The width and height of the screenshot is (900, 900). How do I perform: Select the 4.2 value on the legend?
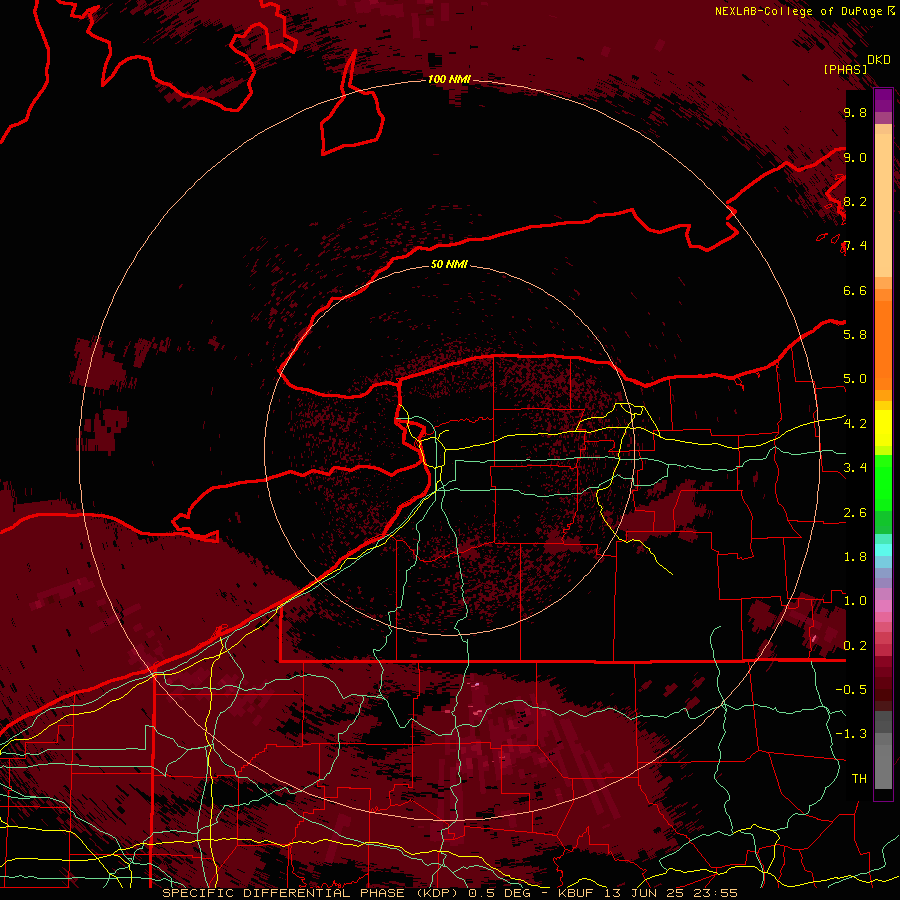tap(855, 424)
